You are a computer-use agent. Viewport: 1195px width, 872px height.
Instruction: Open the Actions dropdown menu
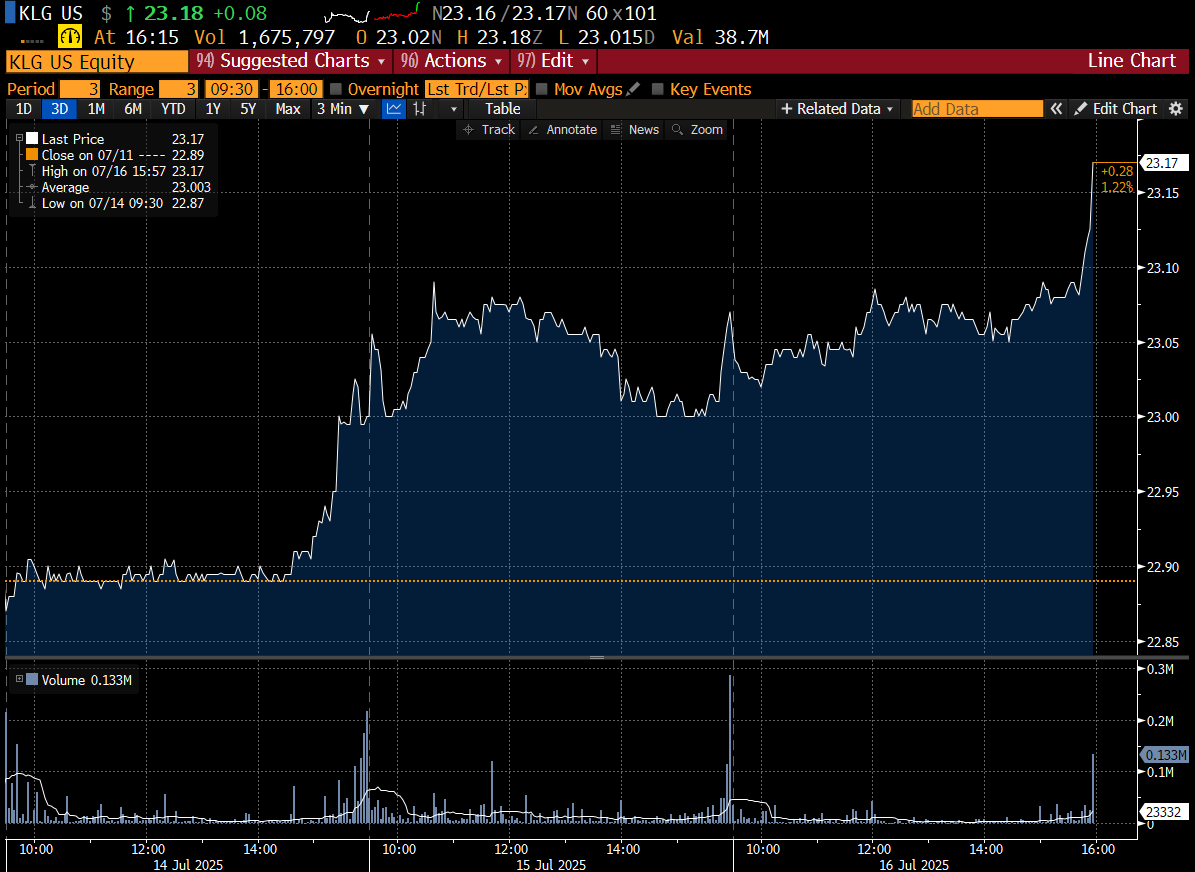point(451,61)
